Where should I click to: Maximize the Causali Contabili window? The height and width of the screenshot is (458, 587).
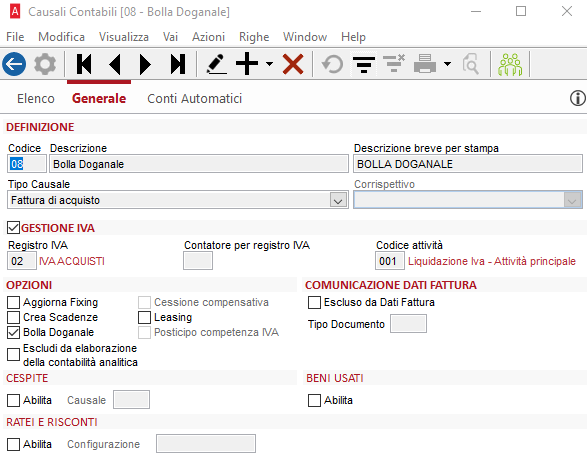(x=521, y=11)
